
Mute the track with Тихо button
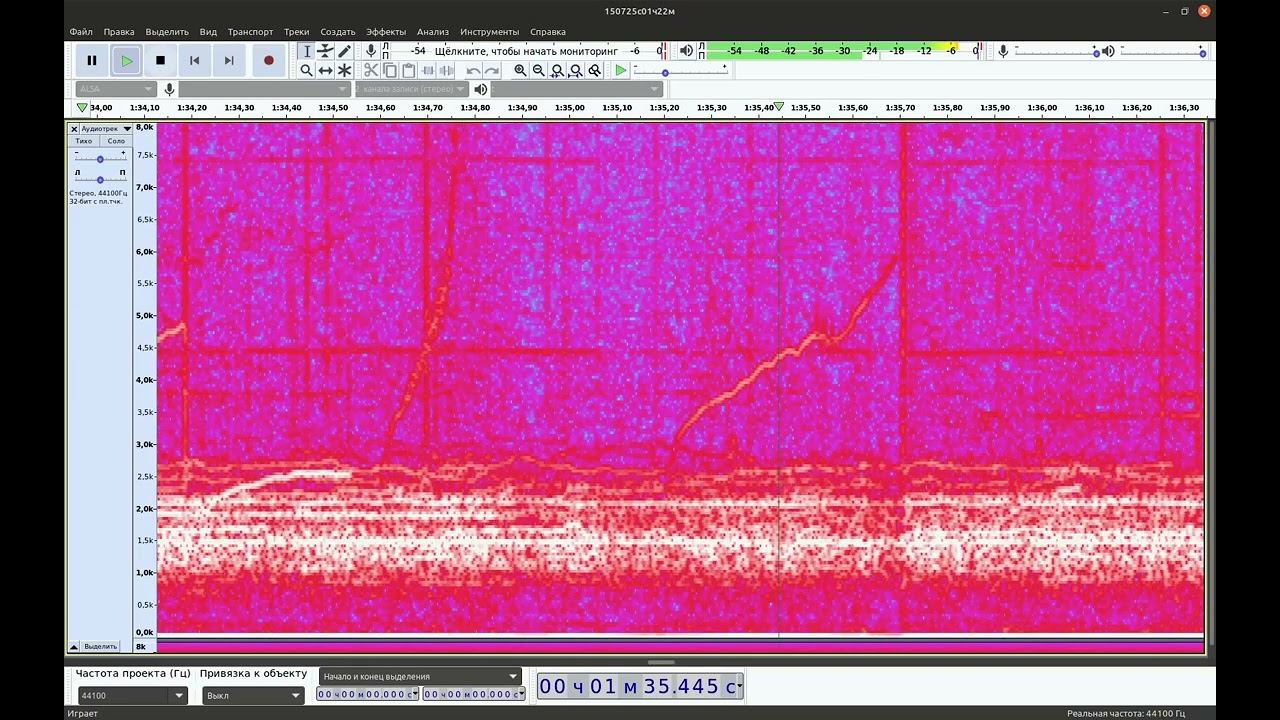[84, 141]
